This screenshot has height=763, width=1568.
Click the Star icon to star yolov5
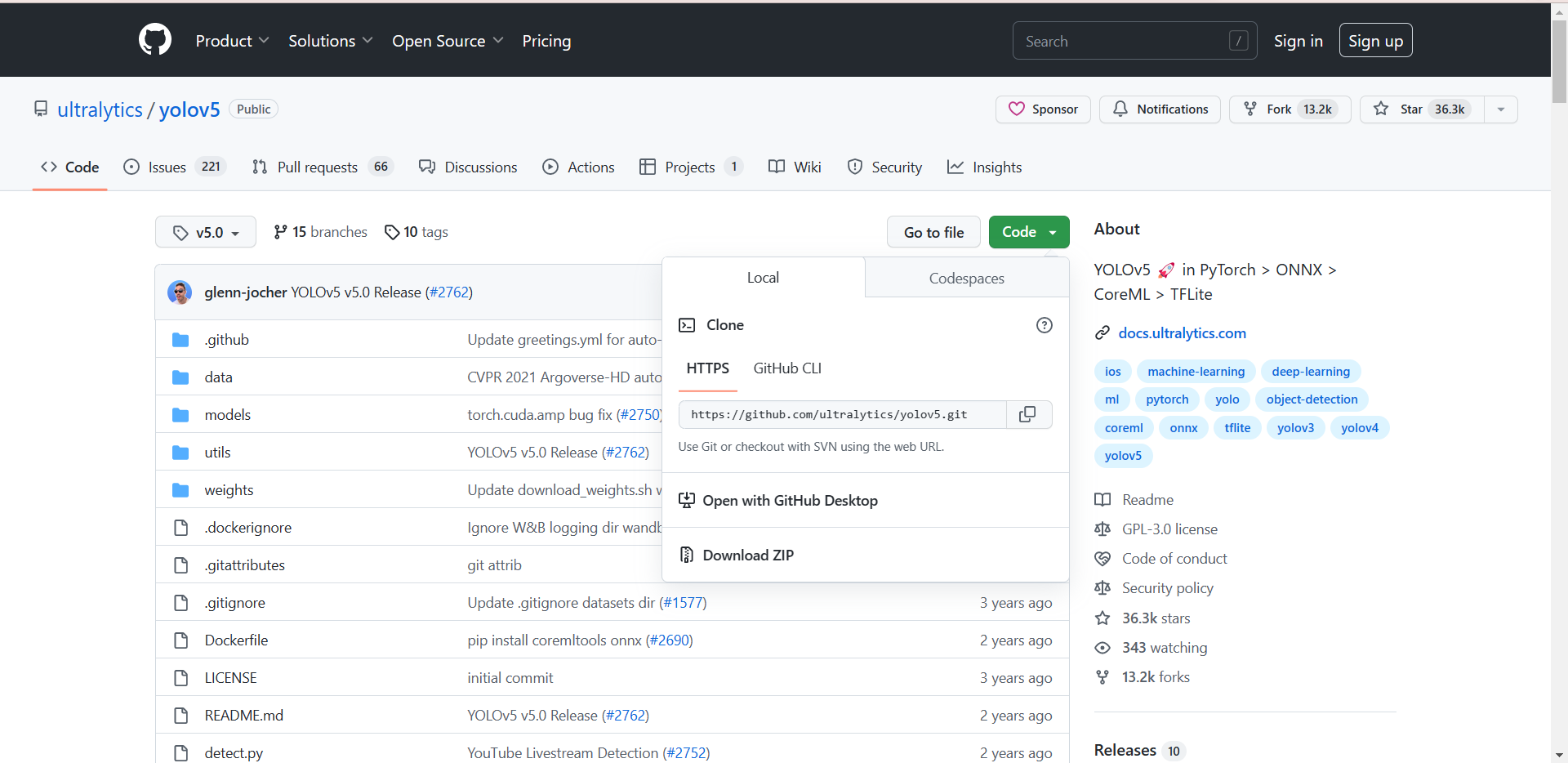[1381, 109]
